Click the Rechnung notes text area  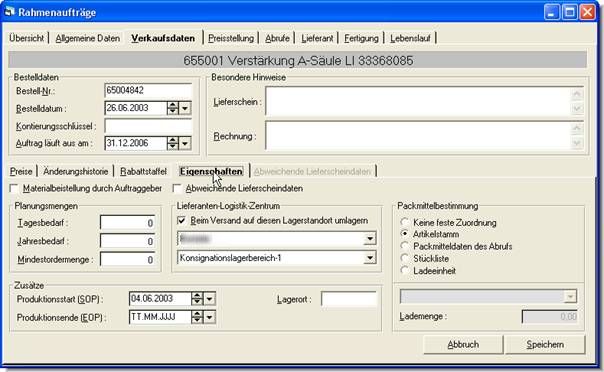[418, 136]
